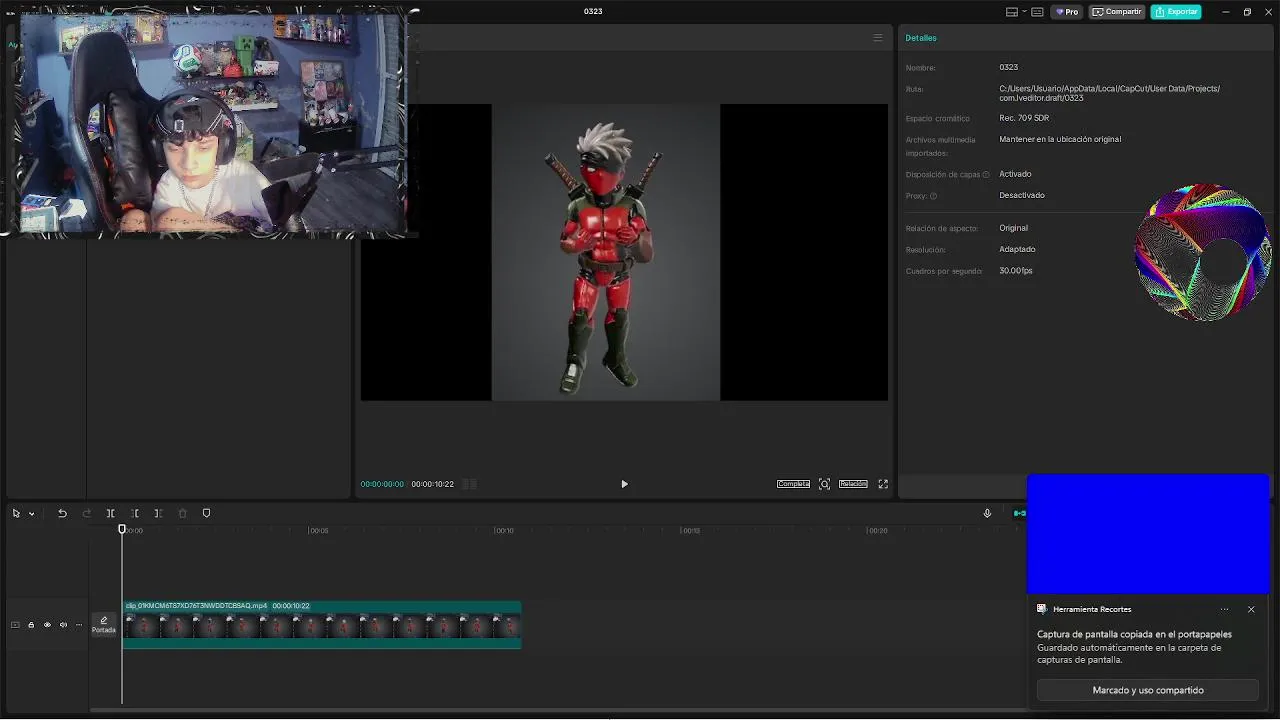The image size is (1280, 720).
Task: Click the Compartir button
Action: 1117,12
